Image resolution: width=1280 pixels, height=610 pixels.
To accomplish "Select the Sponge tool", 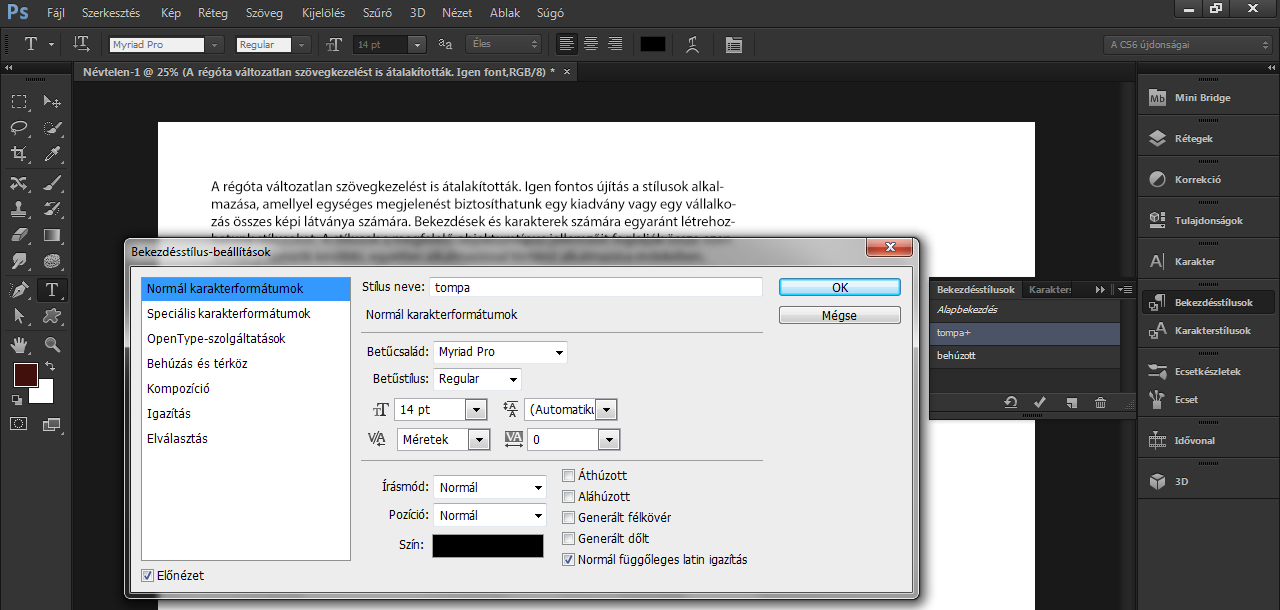I will click(52, 261).
